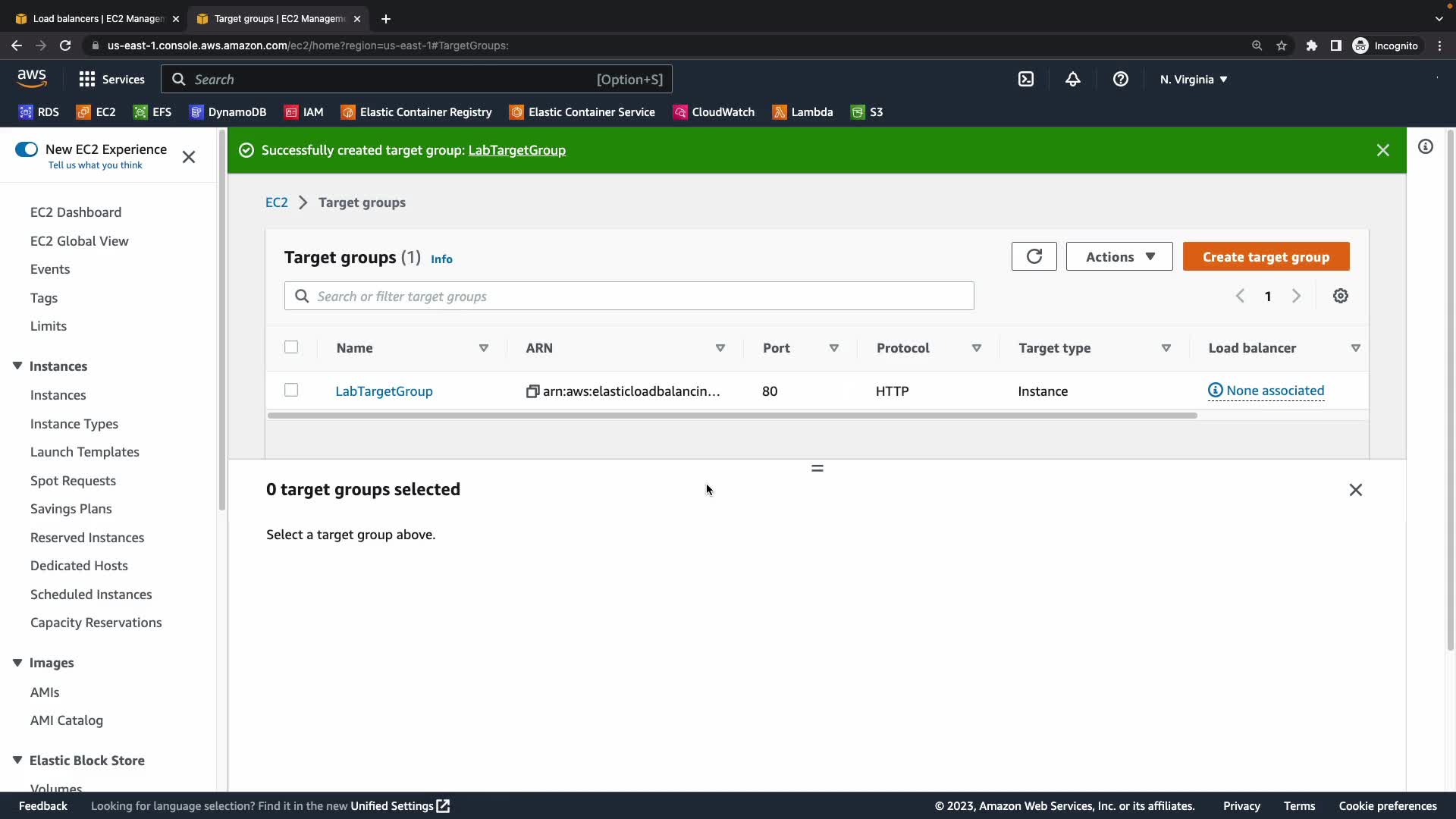1456x819 pixels.
Task: Click Create target group button
Action: (1265, 256)
